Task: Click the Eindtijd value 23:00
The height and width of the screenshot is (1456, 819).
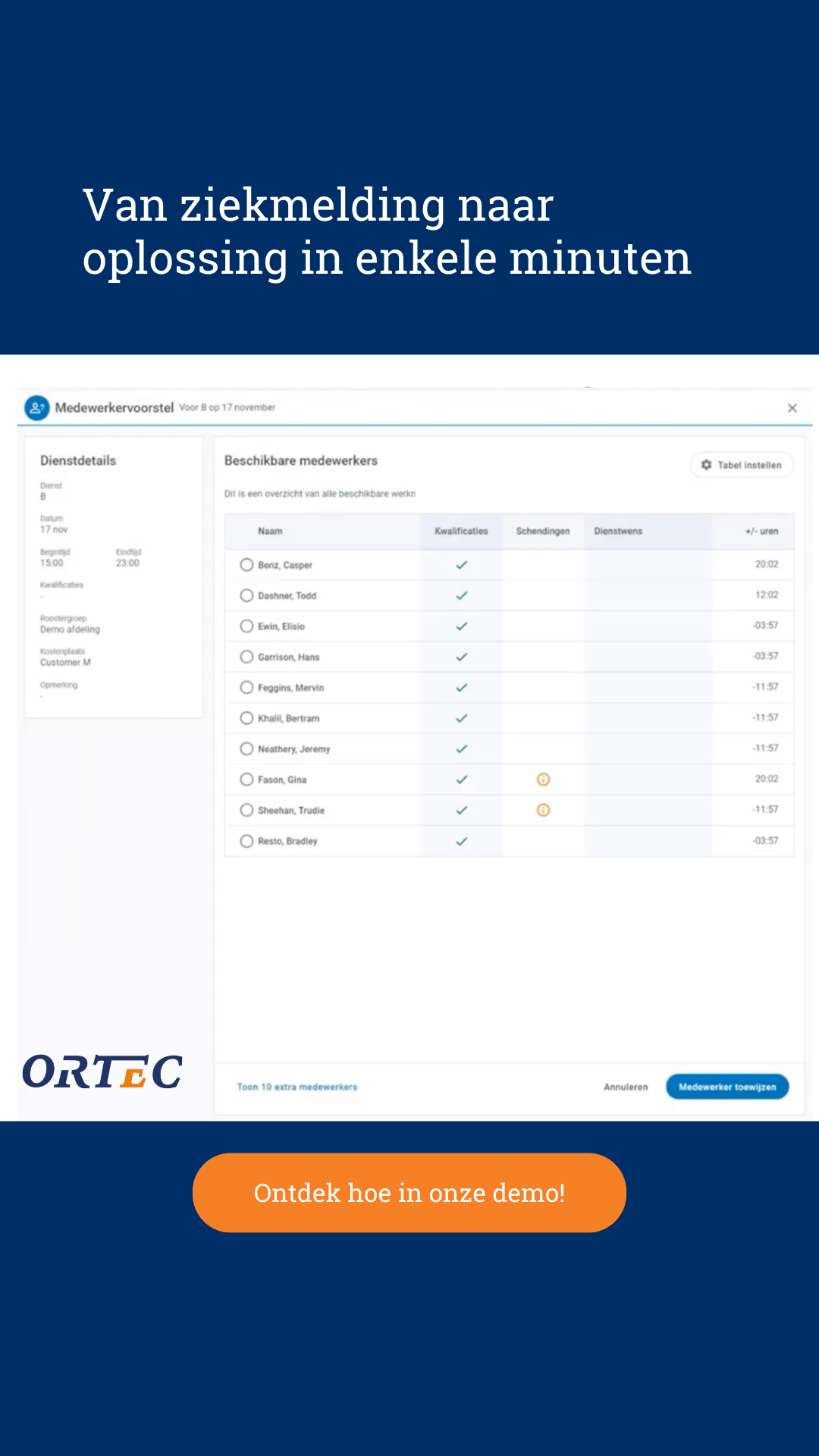Action: point(127,563)
